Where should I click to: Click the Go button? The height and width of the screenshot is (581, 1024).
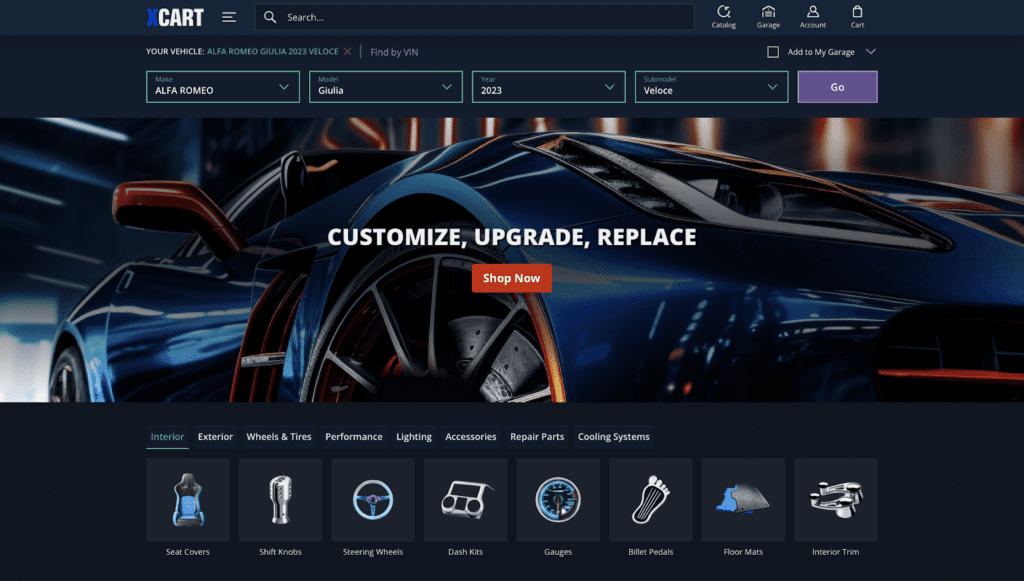pos(837,87)
